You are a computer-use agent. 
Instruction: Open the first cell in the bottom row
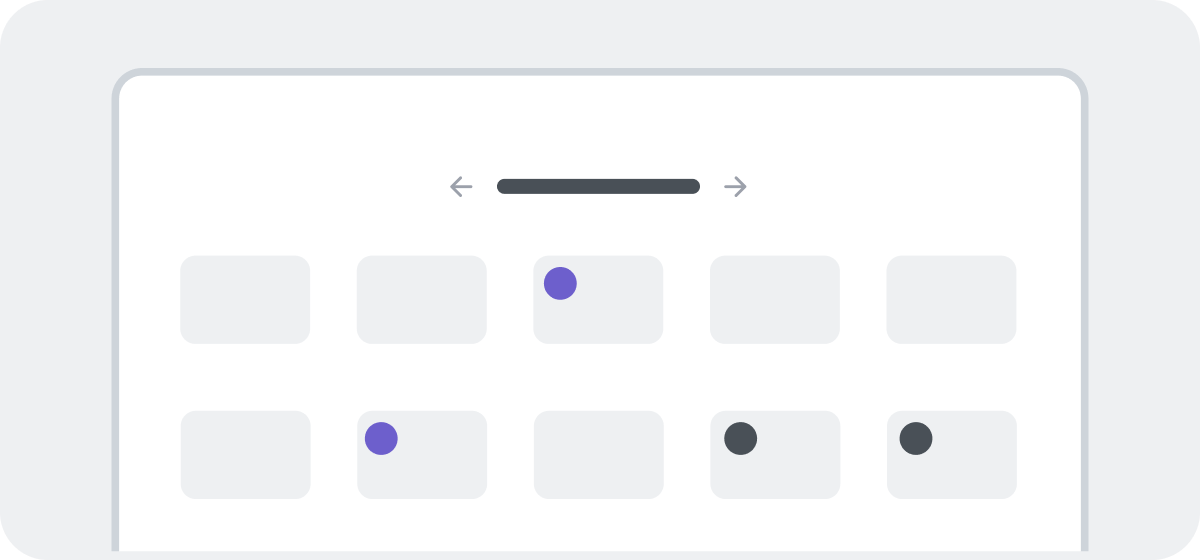point(245,455)
